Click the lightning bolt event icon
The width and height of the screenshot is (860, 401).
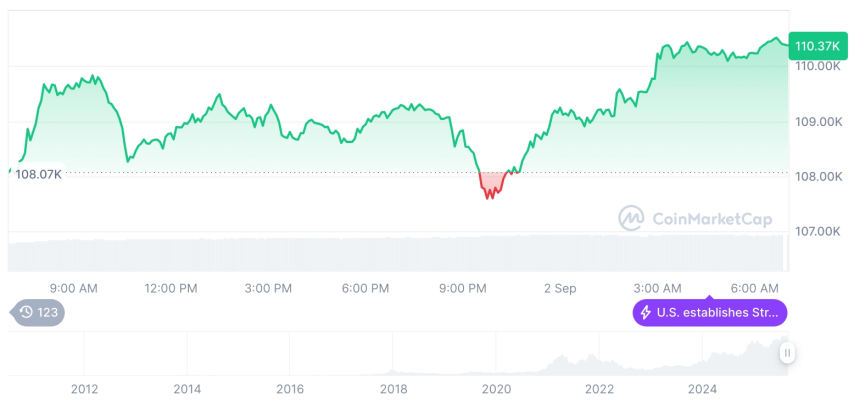(x=646, y=313)
